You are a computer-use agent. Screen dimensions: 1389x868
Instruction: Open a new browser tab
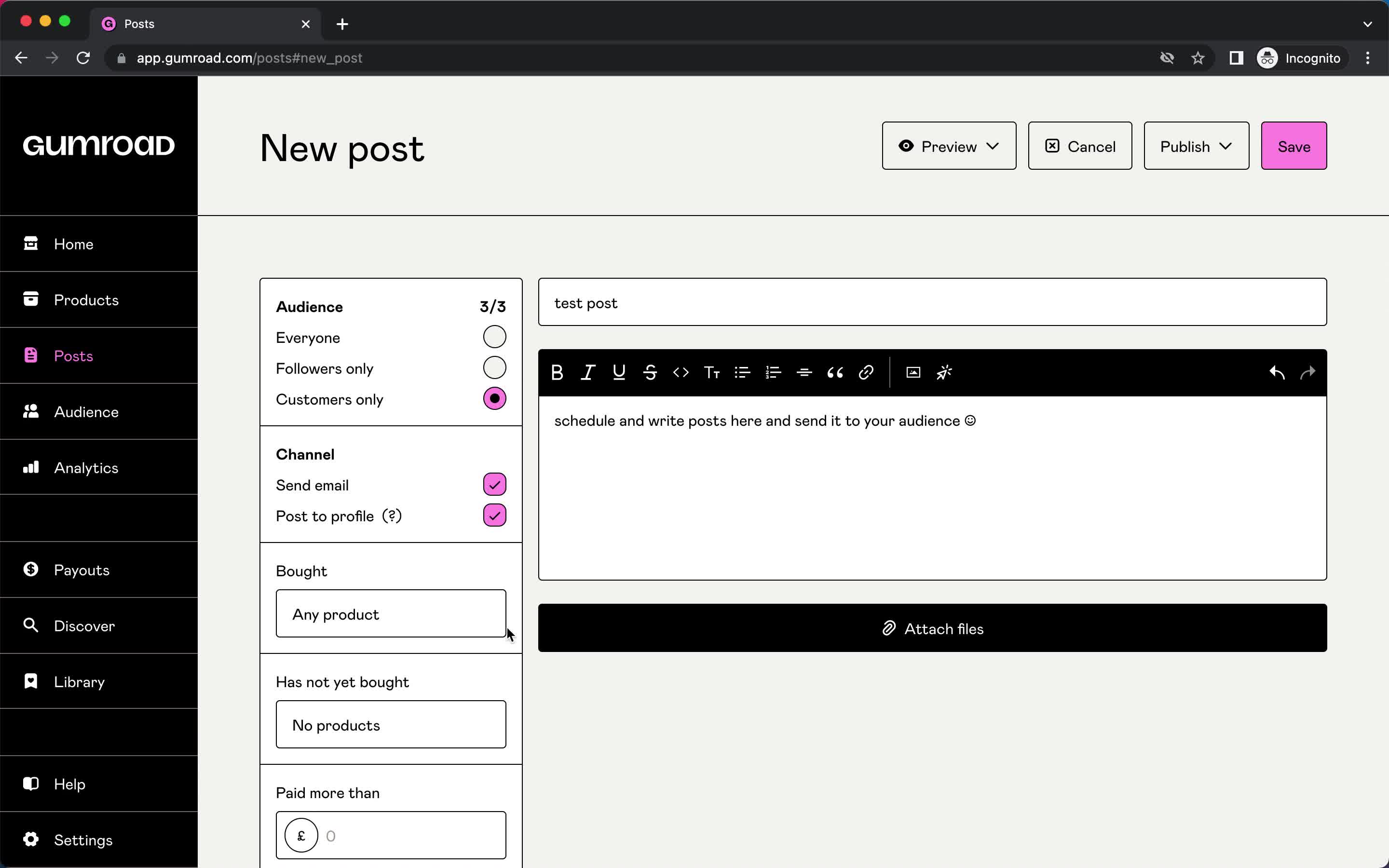coord(342,24)
